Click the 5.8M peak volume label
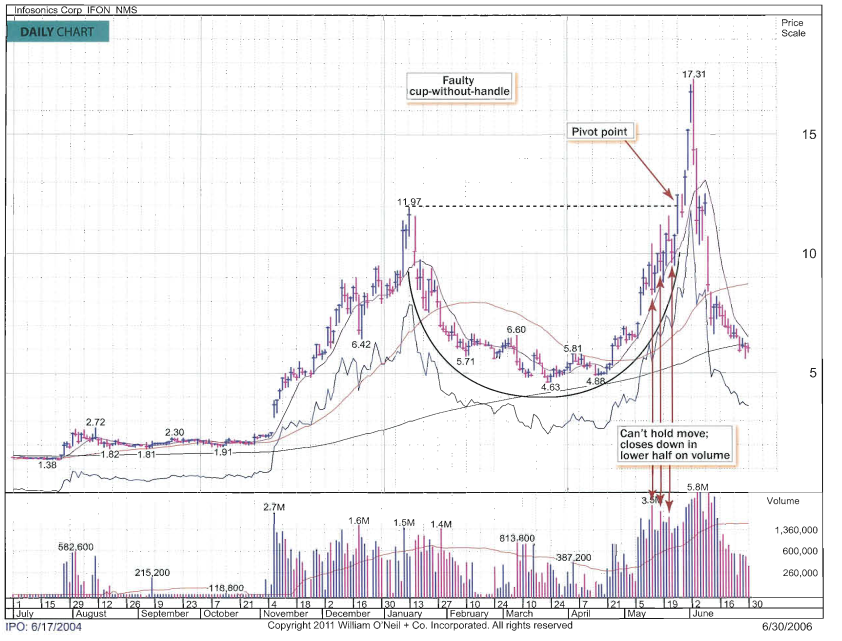 pyautogui.click(x=697, y=487)
